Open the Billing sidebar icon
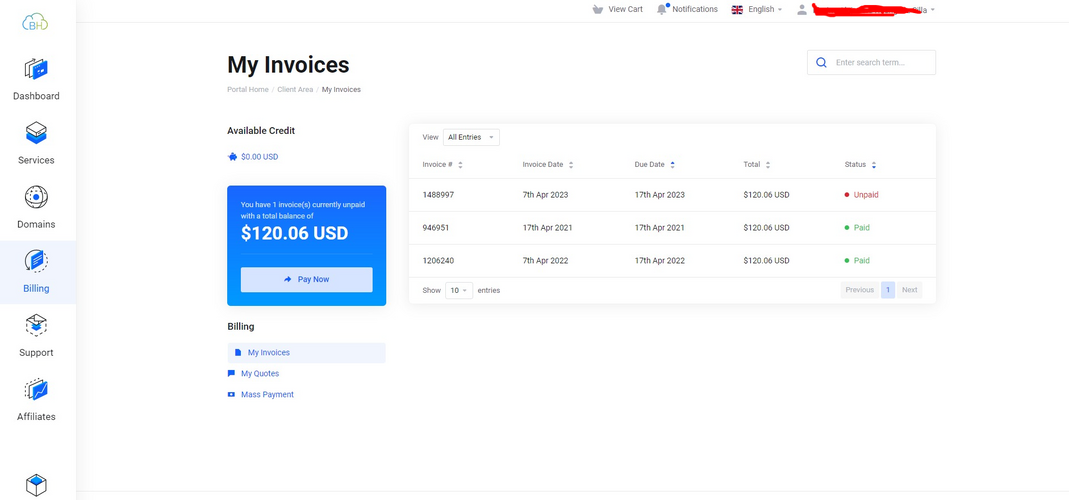The width and height of the screenshot is (1069, 500). (x=36, y=261)
